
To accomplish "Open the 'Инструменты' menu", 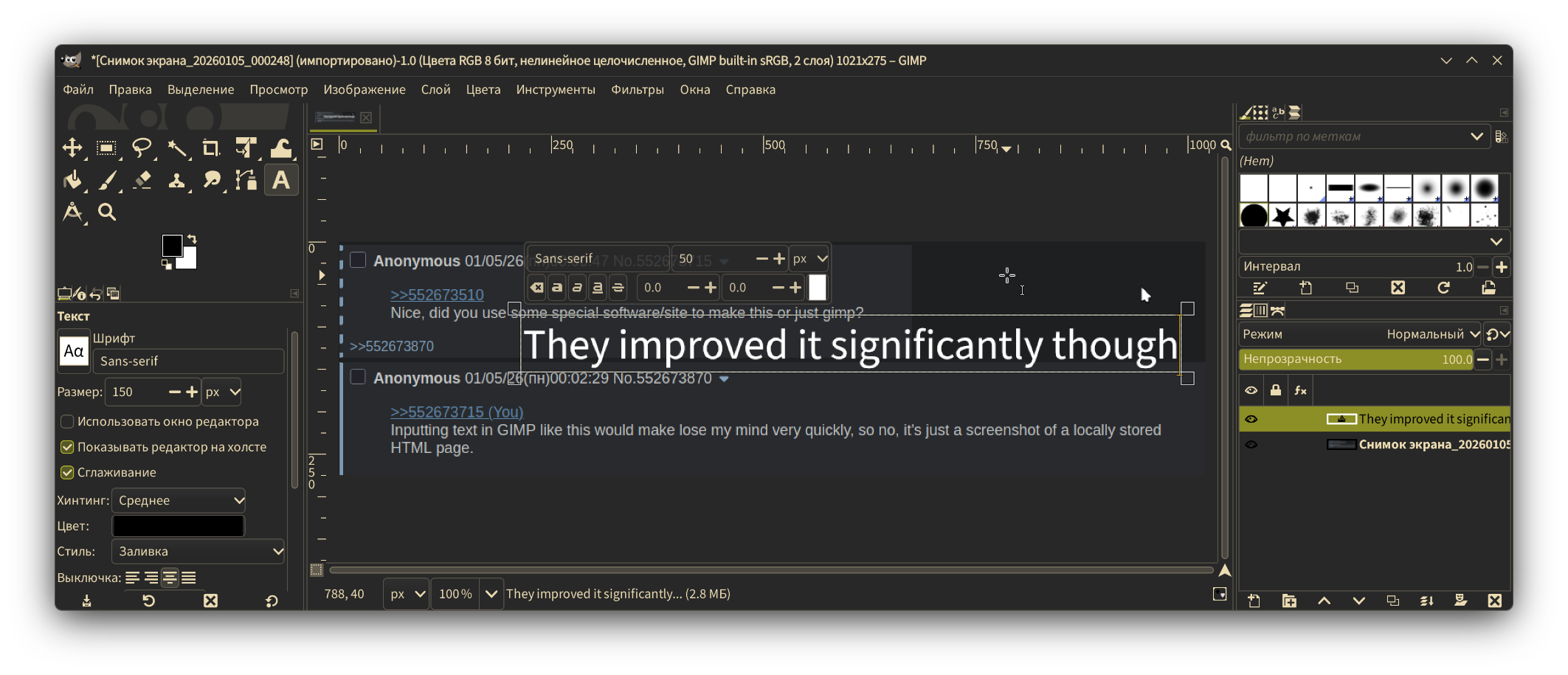I will pyautogui.click(x=556, y=89).
